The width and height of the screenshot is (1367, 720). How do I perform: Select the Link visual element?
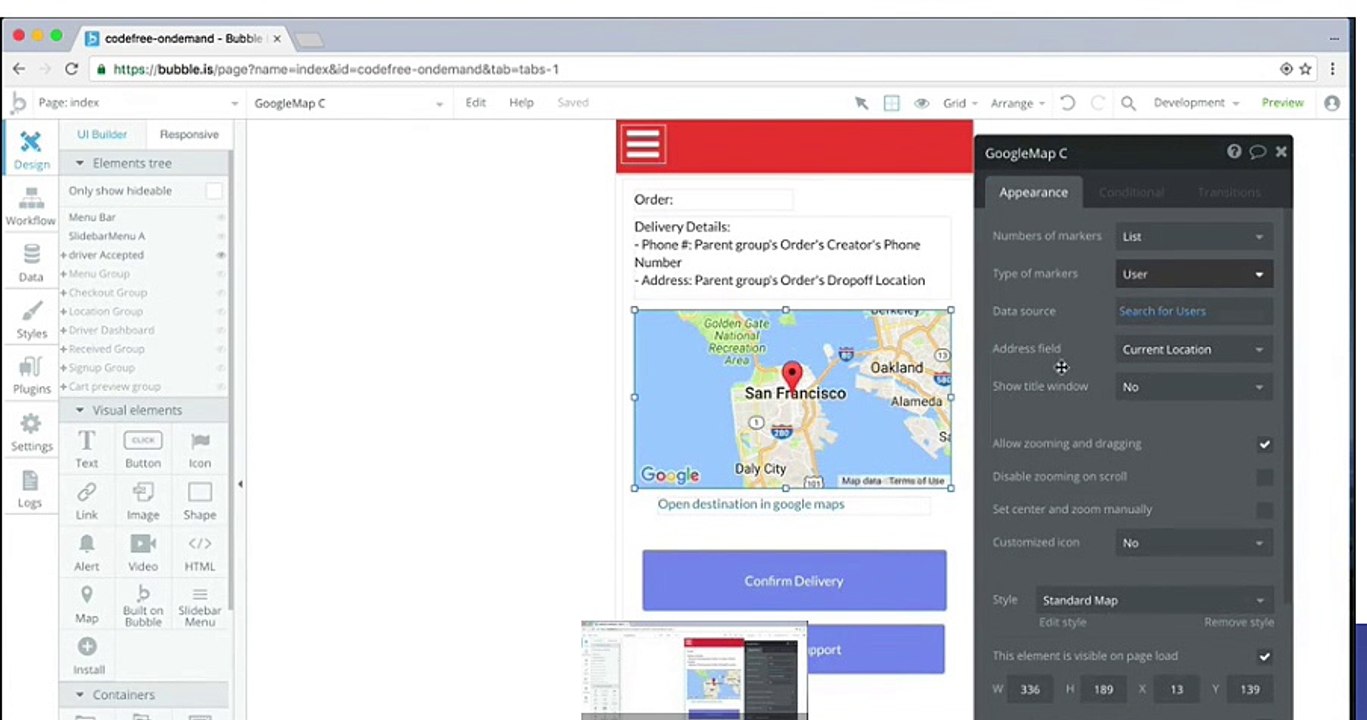coord(87,501)
